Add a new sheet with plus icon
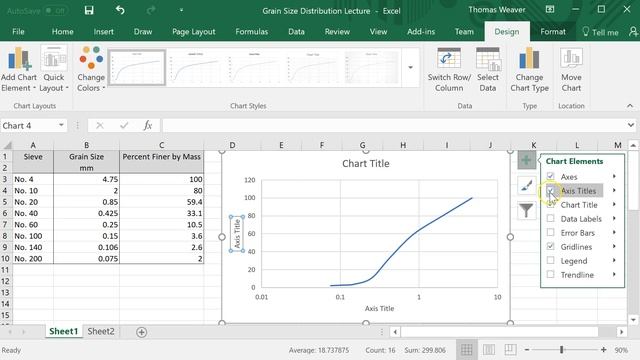Viewport: 640px width, 360px height. click(x=142, y=332)
